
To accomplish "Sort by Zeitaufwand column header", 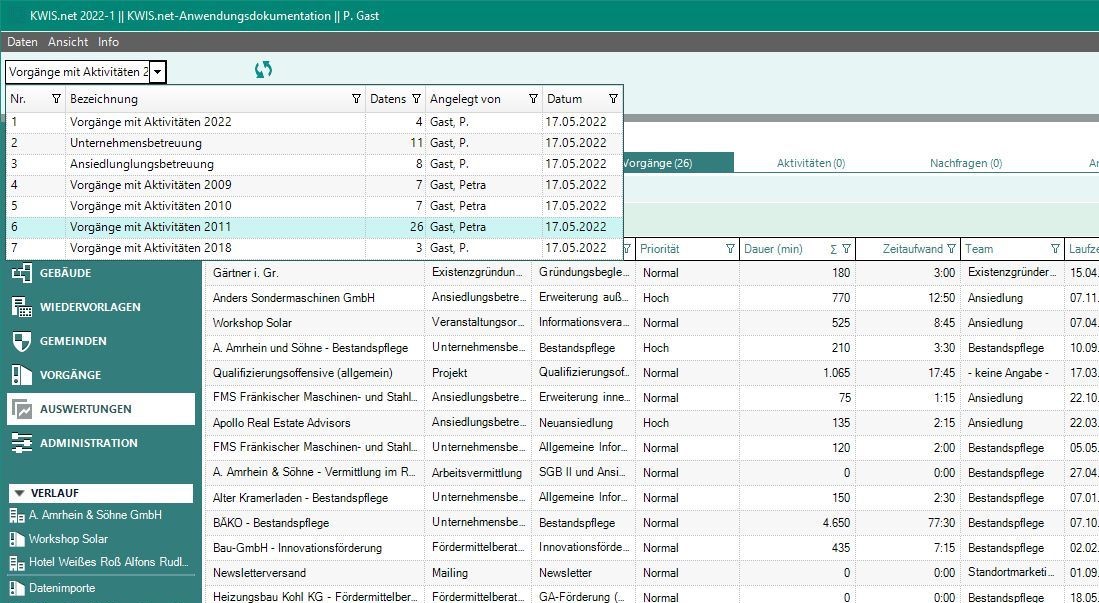I will click(x=913, y=249).
